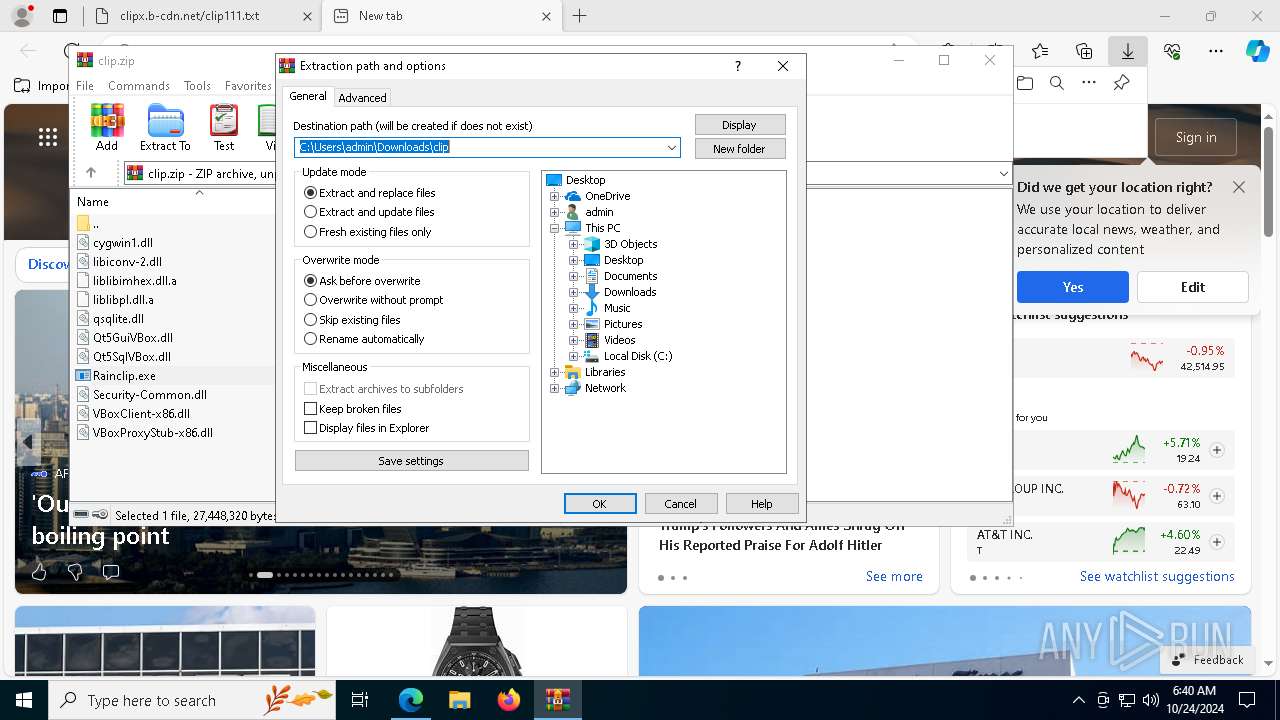Screen dimensions: 1280x720
Task: Open Task View on the taskbar
Action: click(360, 700)
